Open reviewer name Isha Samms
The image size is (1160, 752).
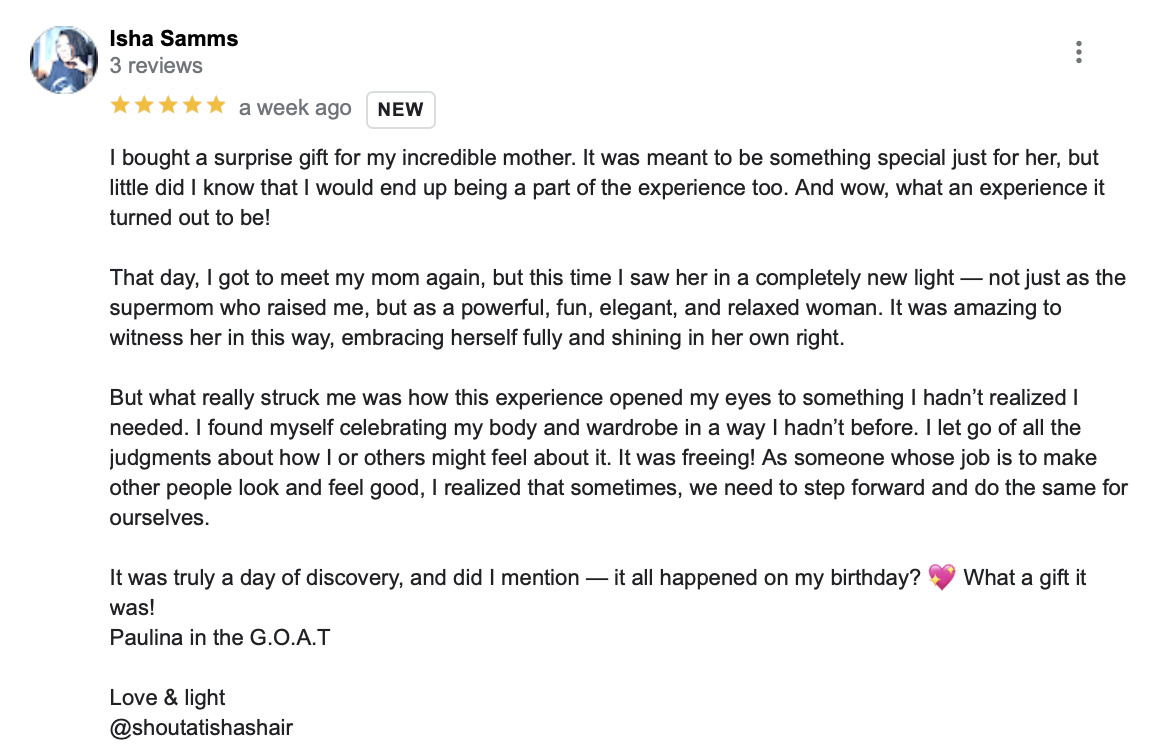[173, 39]
